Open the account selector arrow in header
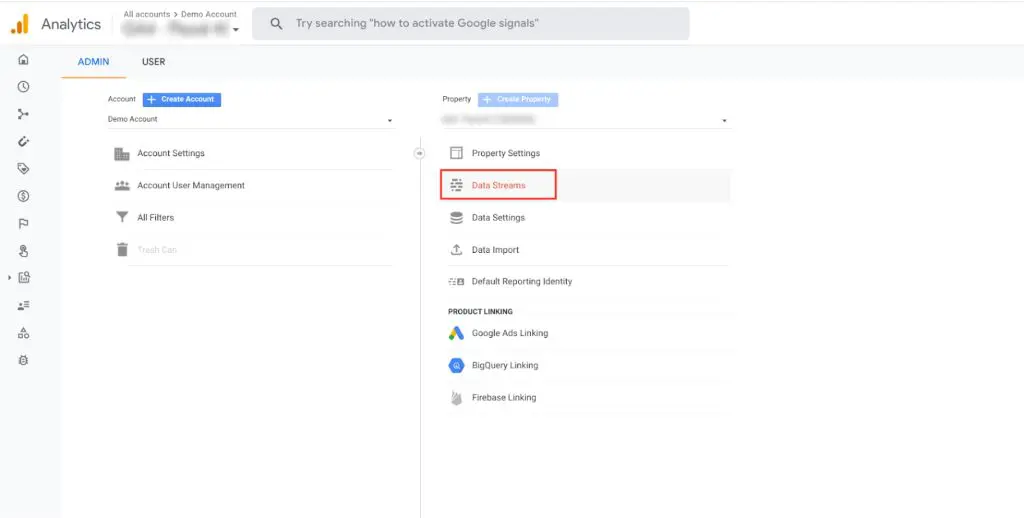 236,29
